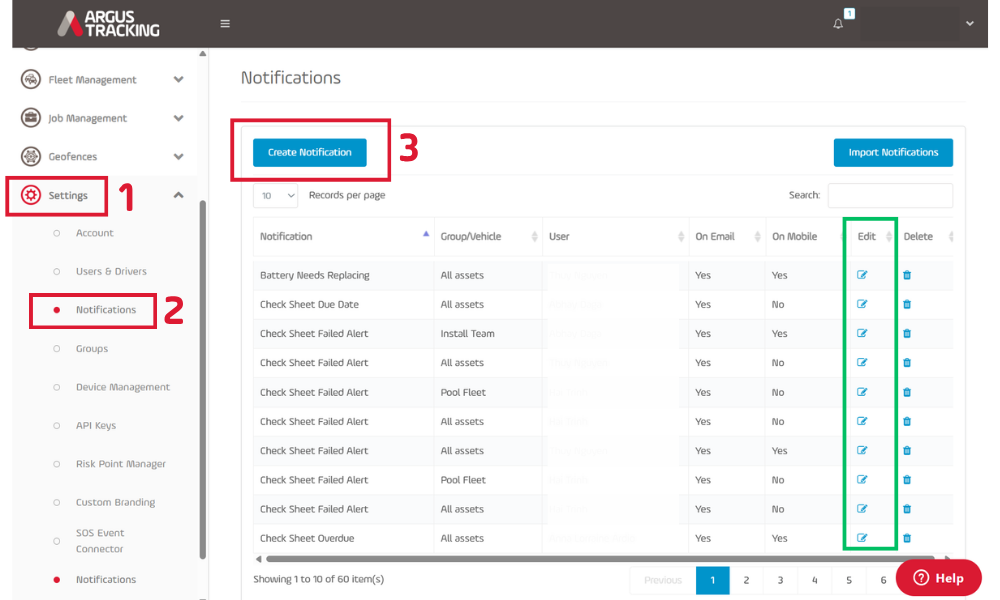Viewport: 1000px width, 600px height.
Task: Open the records per page dropdown
Action: pyautogui.click(x=276, y=196)
